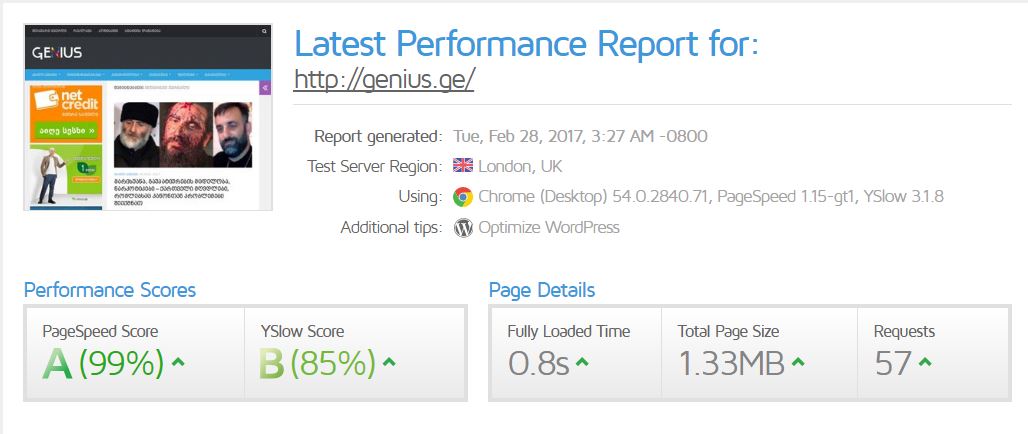Select the PageSpeed Score A (99%) grade
The width and height of the screenshot is (1028, 434).
(102, 363)
